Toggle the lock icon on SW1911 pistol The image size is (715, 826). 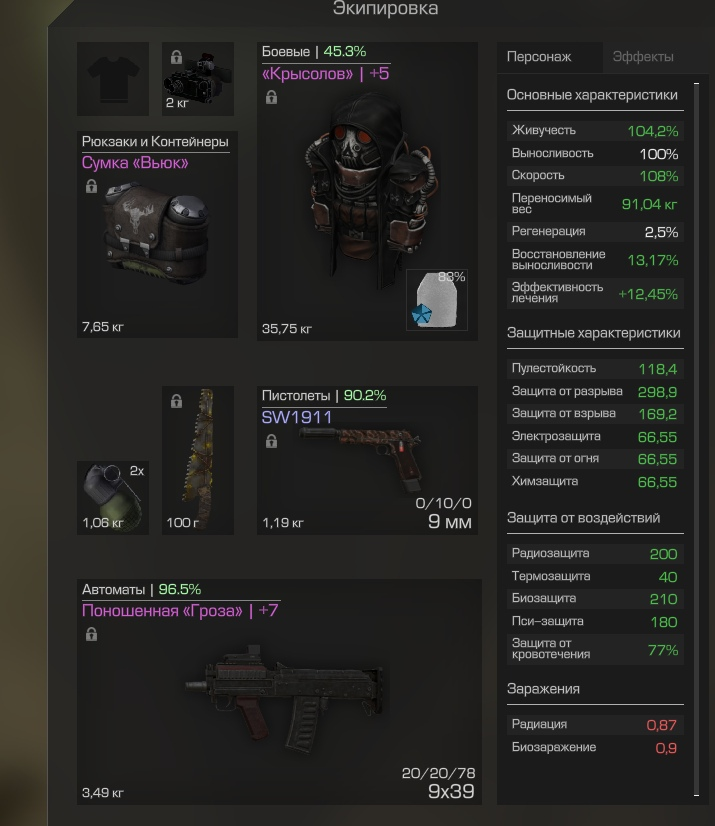coord(271,441)
